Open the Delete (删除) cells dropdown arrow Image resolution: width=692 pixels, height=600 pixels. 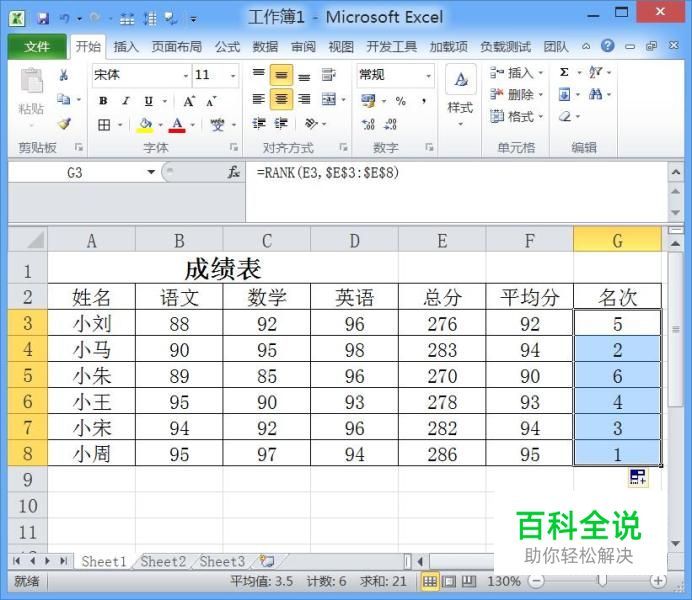click(x=541, y=94)
